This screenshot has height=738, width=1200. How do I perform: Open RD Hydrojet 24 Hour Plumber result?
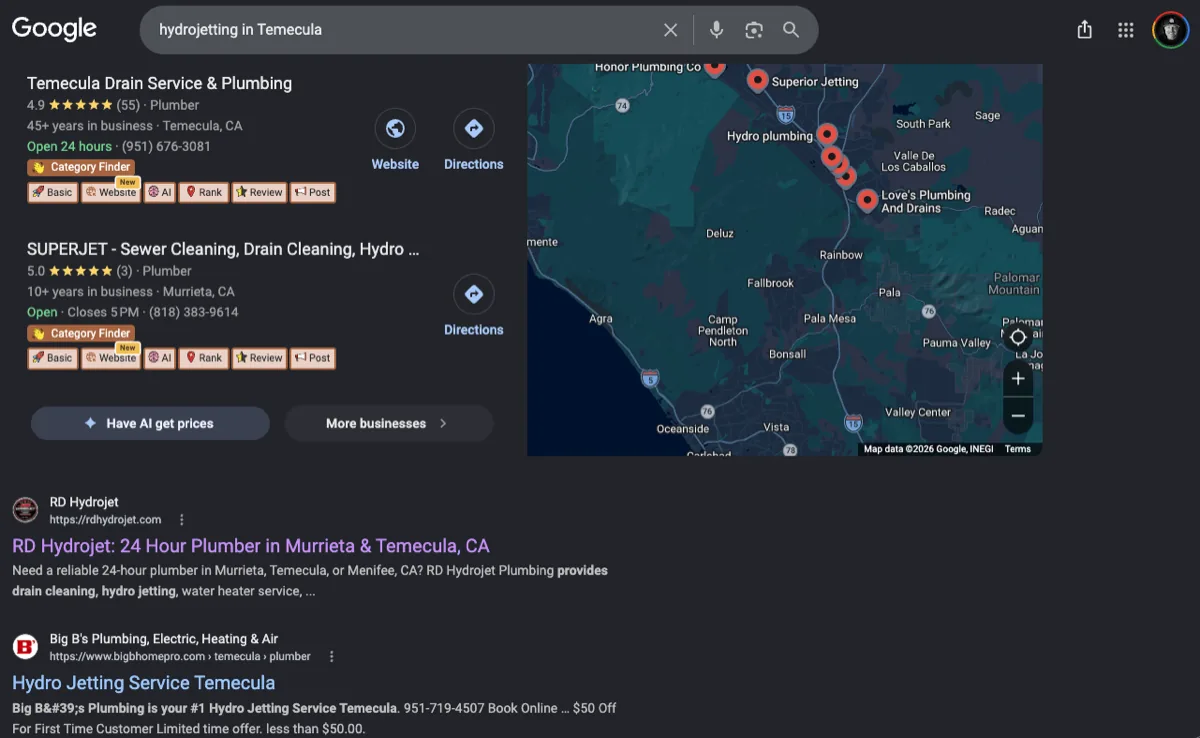point(251,546)
